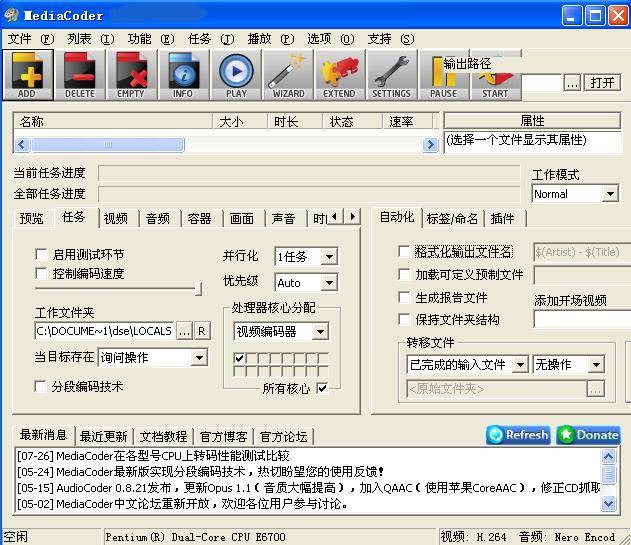Open the 列表 (L) menu
The image size is (631, 545).
91,39
